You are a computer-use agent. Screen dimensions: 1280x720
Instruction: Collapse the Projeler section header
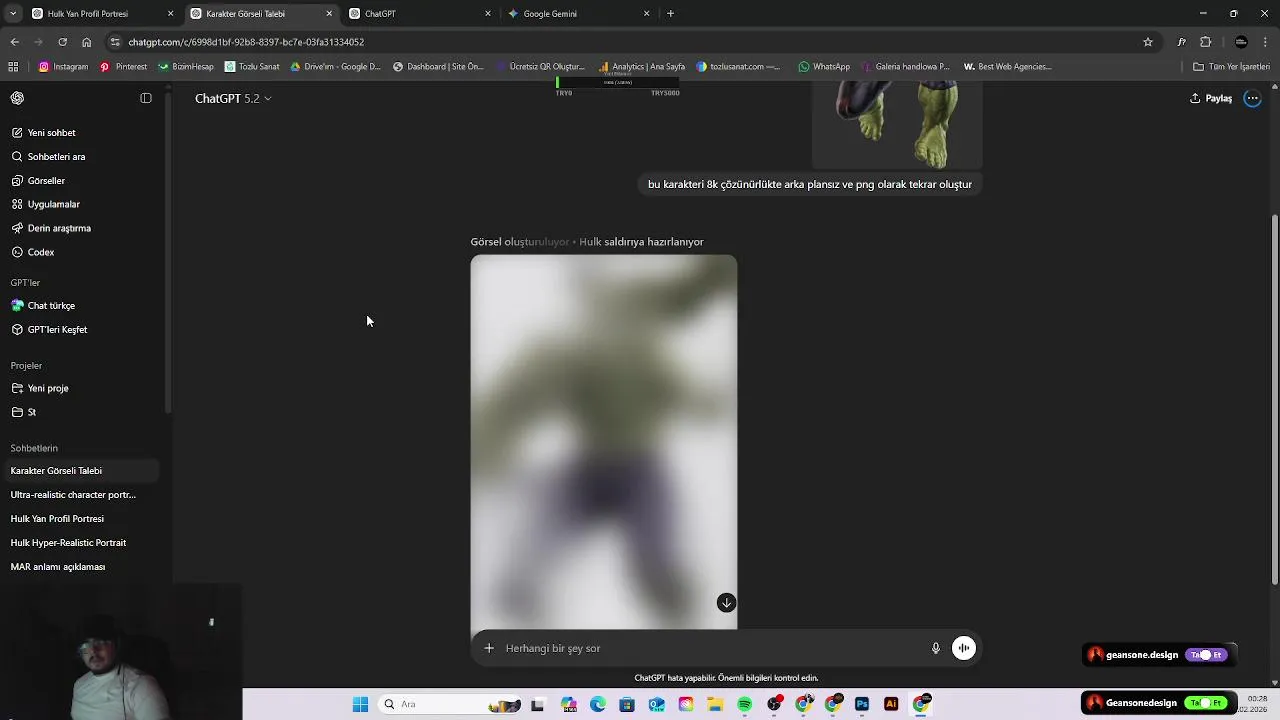(x=27, y=366)
